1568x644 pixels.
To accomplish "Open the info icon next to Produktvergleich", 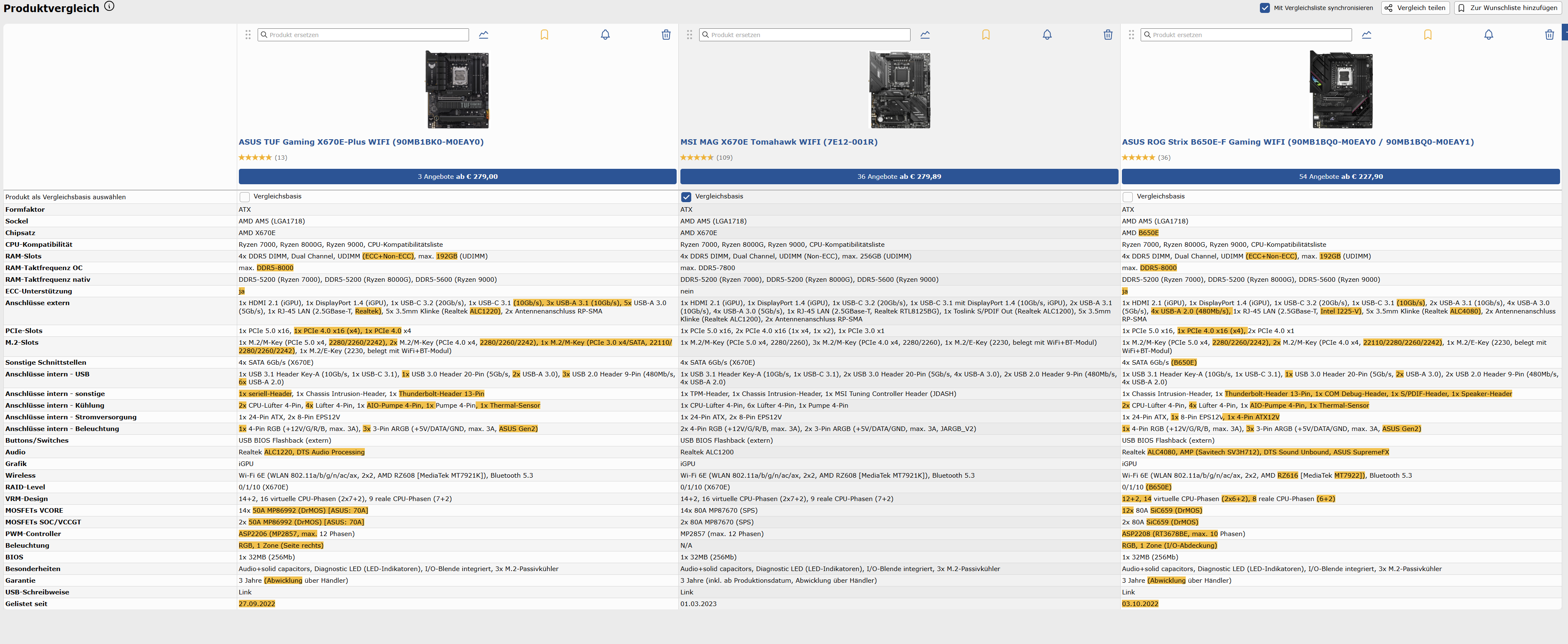I will (109, 6).
